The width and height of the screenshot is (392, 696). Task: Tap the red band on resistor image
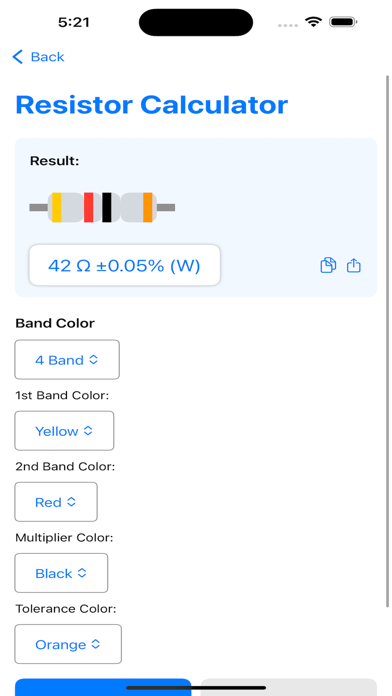pyautogui.click(x=88, y=207)
